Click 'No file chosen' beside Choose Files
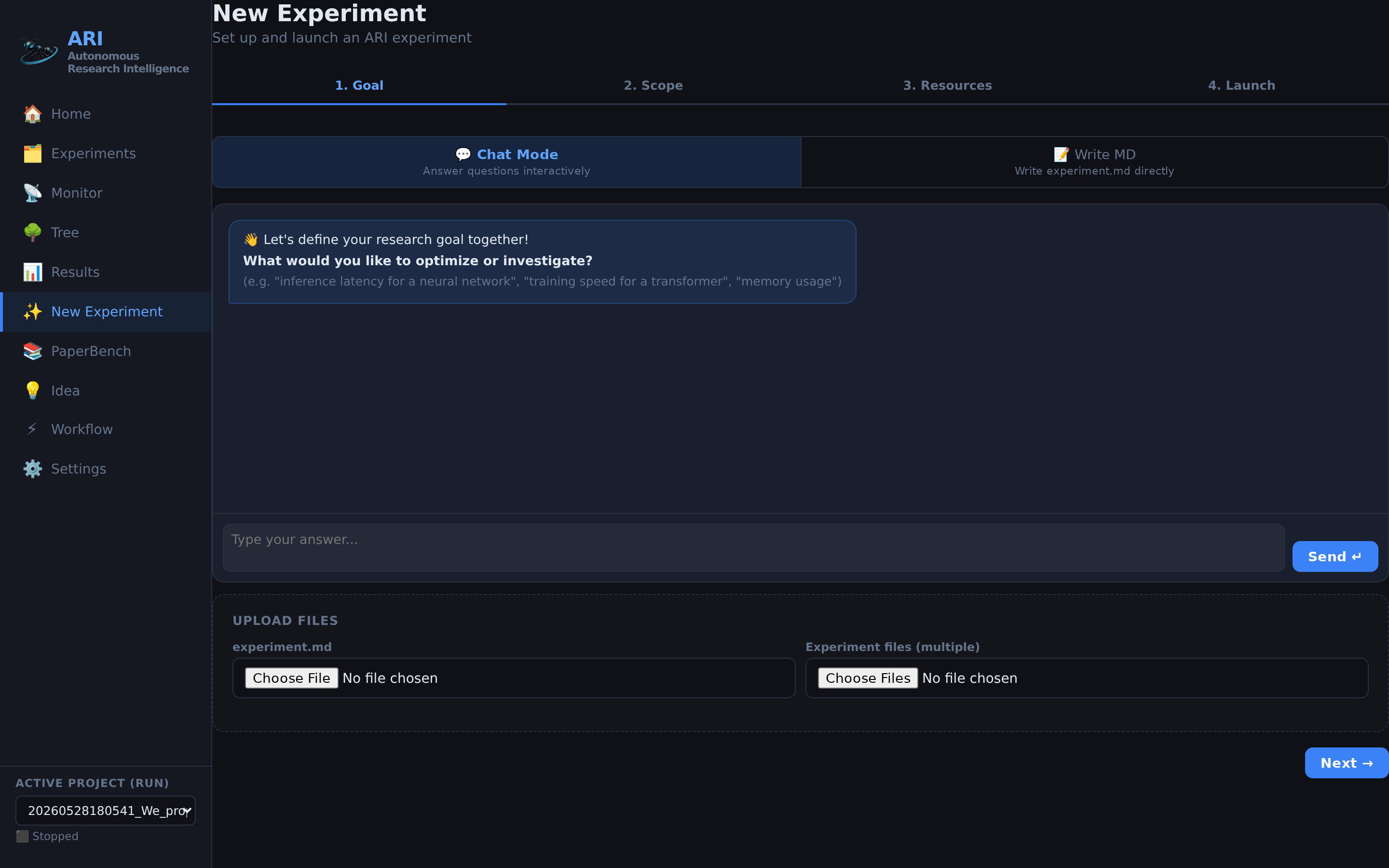This screenshot has width=1389, height=868. pos(970,678)
